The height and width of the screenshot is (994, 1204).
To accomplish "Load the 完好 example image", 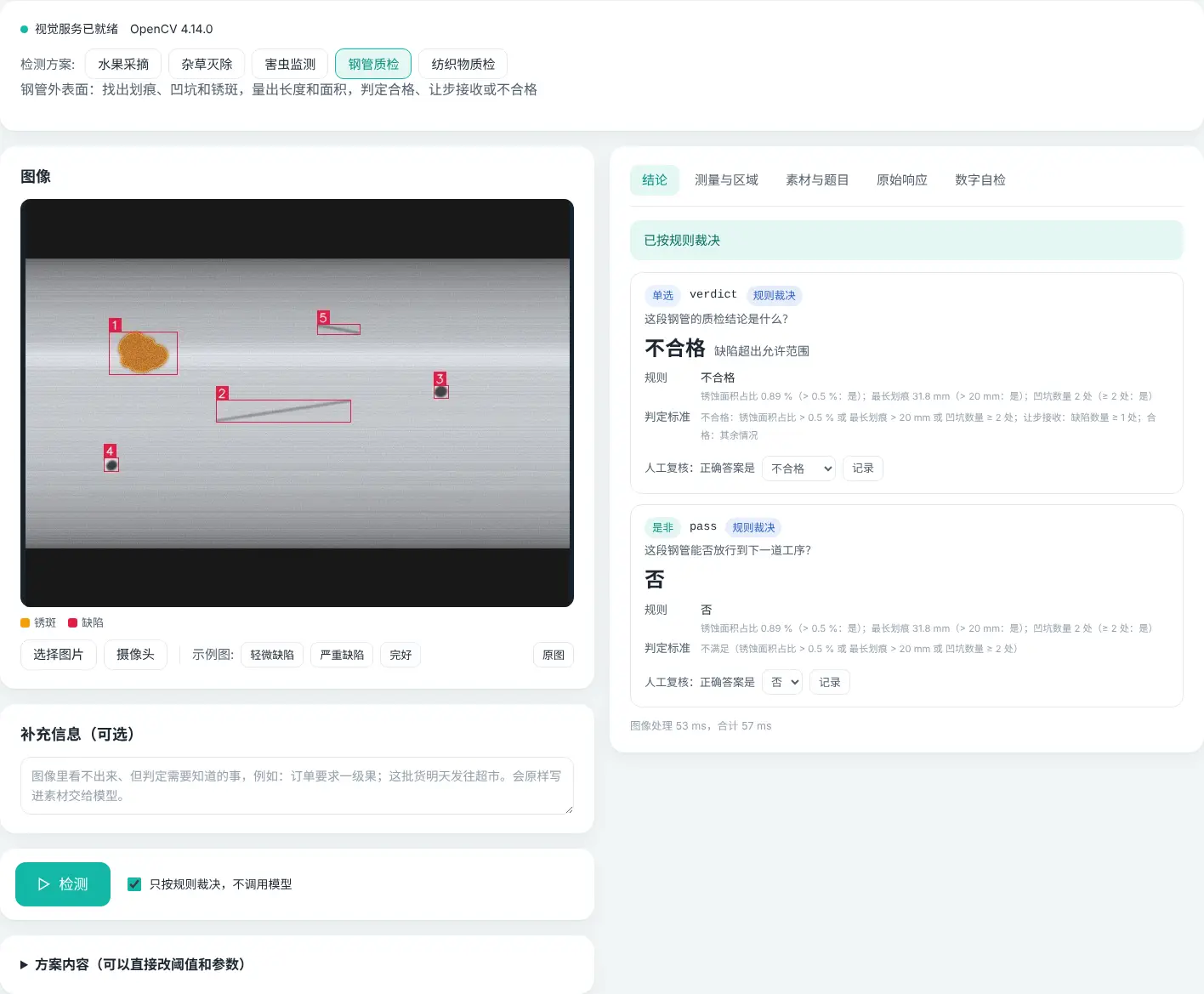I will (x=400, y=655).
